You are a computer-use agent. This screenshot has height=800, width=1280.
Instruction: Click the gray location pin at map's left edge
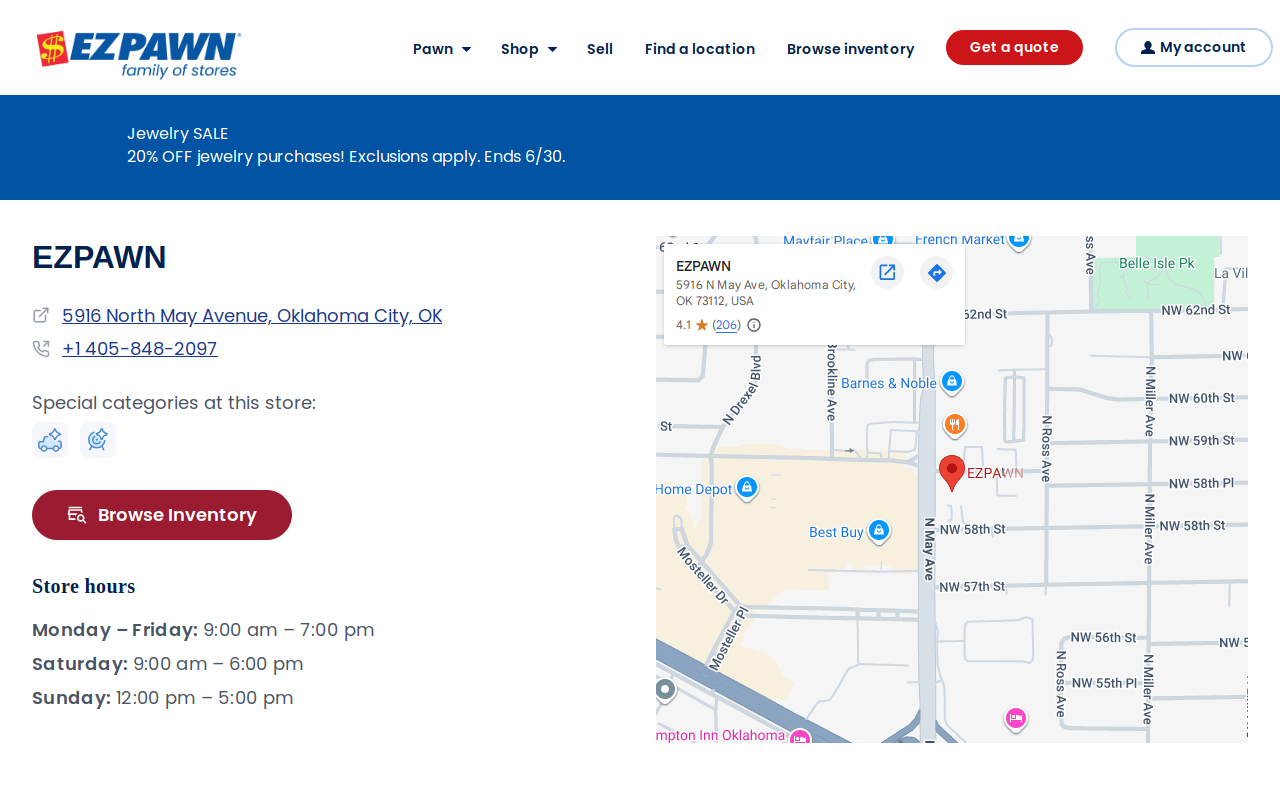pos(665,690)
